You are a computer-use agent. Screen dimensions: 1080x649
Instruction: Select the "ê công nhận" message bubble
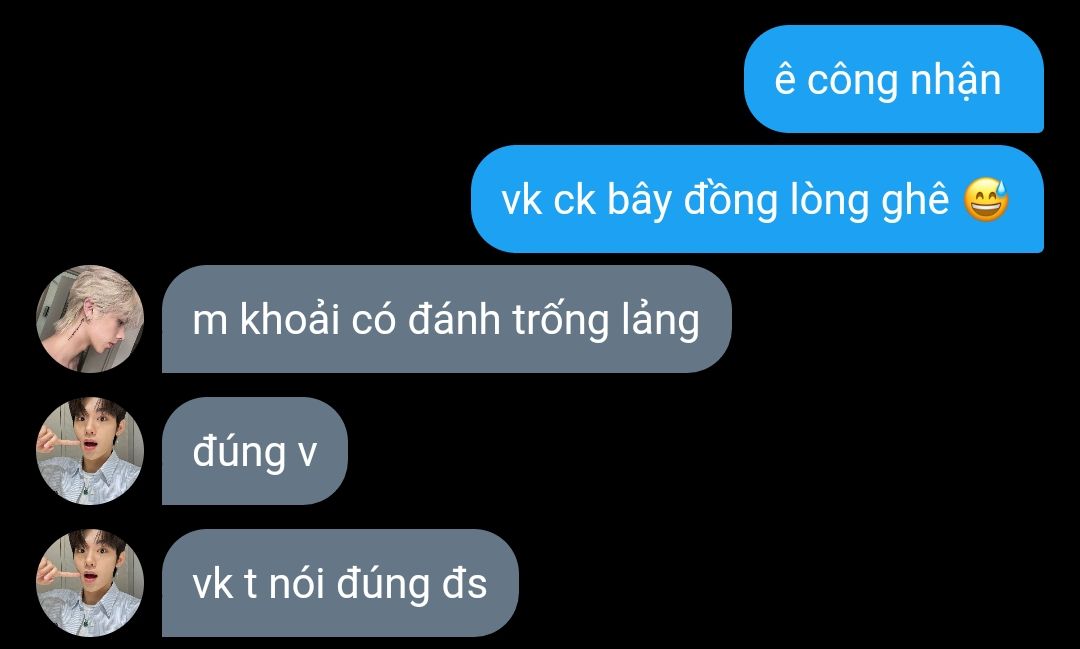coord(893,79)
